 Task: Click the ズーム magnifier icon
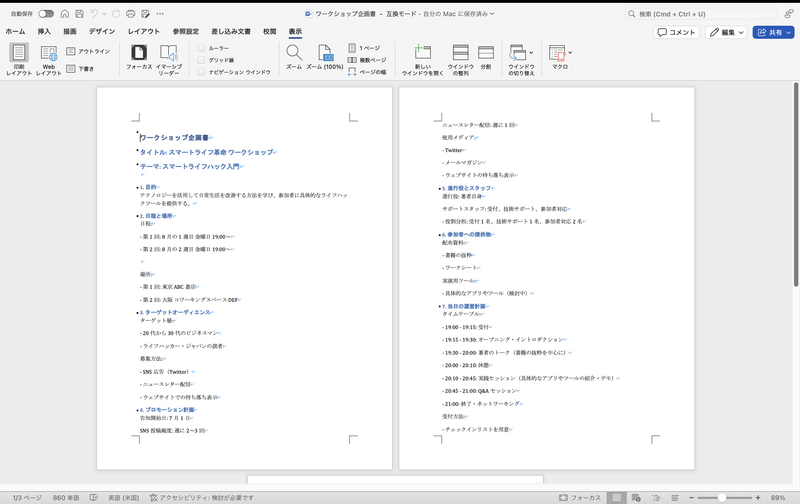pyautogui.click(x=293, y=55)
